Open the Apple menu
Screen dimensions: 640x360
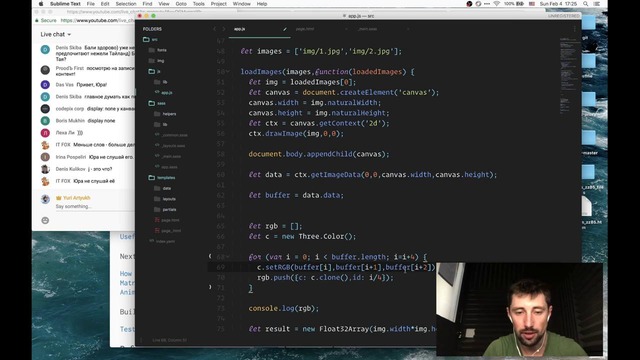click(41, 4)
